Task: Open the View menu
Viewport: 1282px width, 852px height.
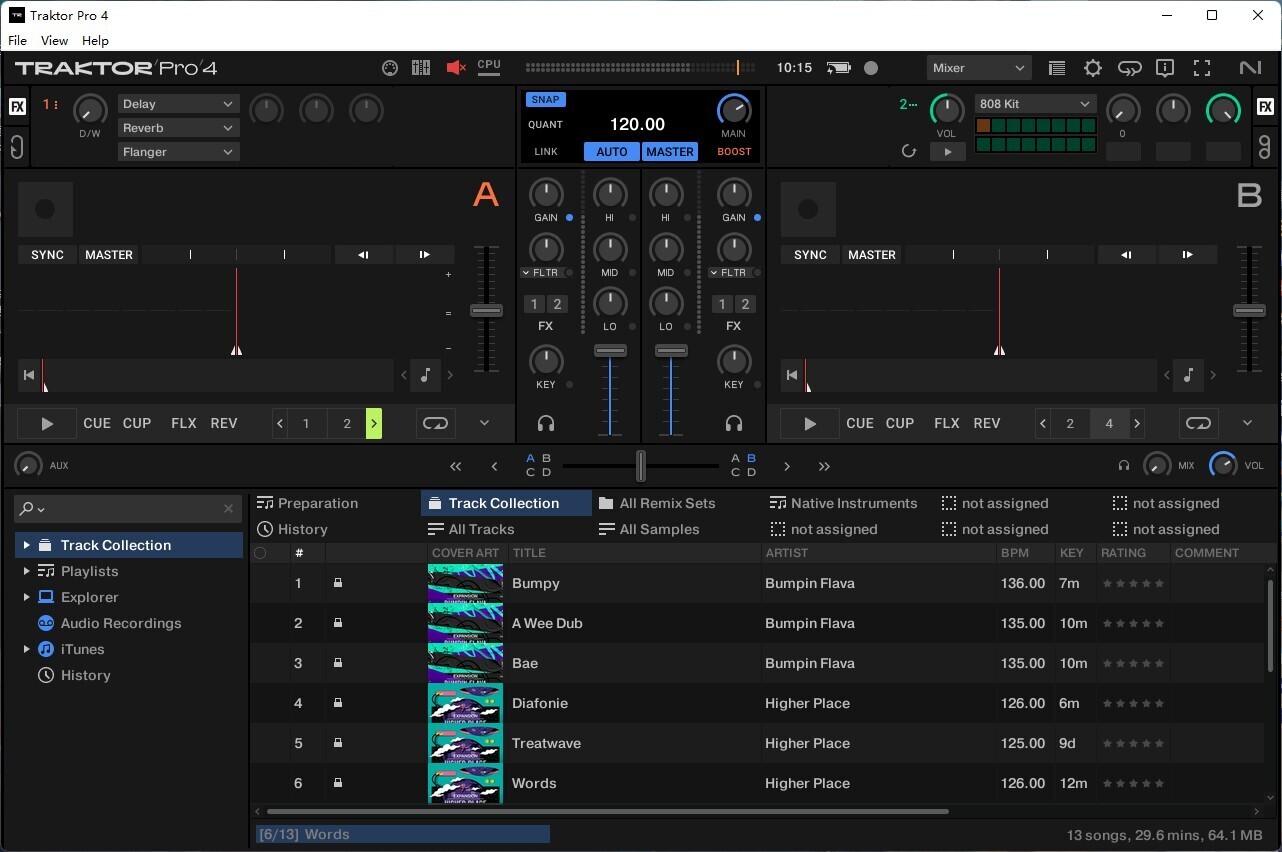Action: click(54, 41)
